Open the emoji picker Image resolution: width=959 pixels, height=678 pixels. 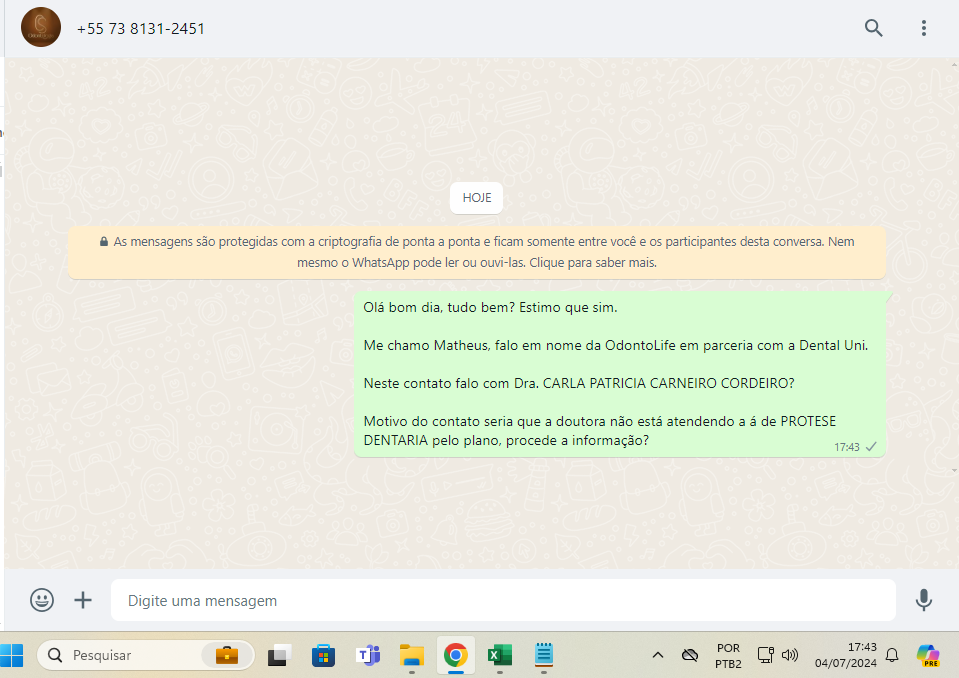42,600
